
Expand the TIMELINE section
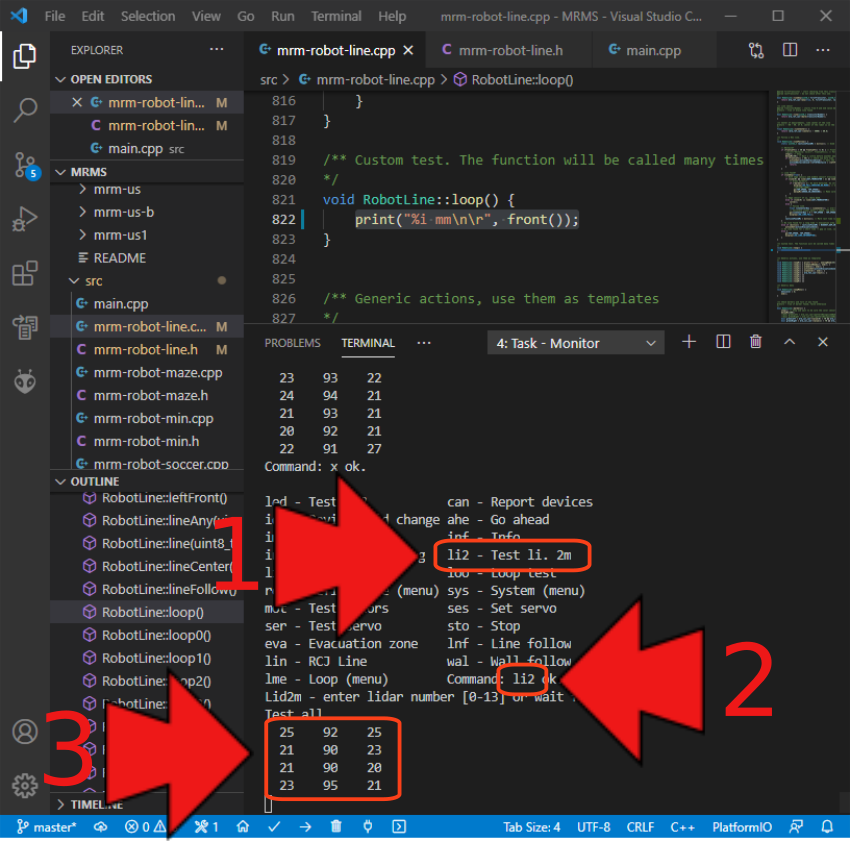pos(96,804)
